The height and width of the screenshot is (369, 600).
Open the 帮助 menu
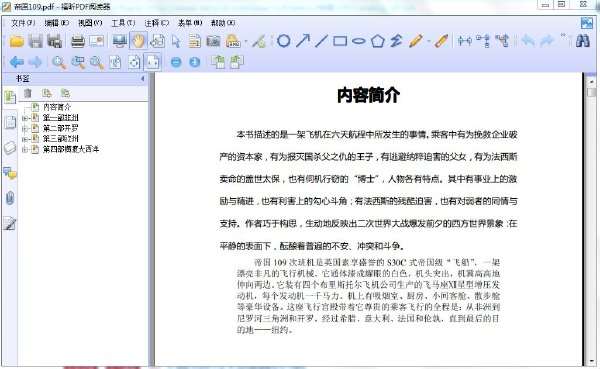[223, 23]
